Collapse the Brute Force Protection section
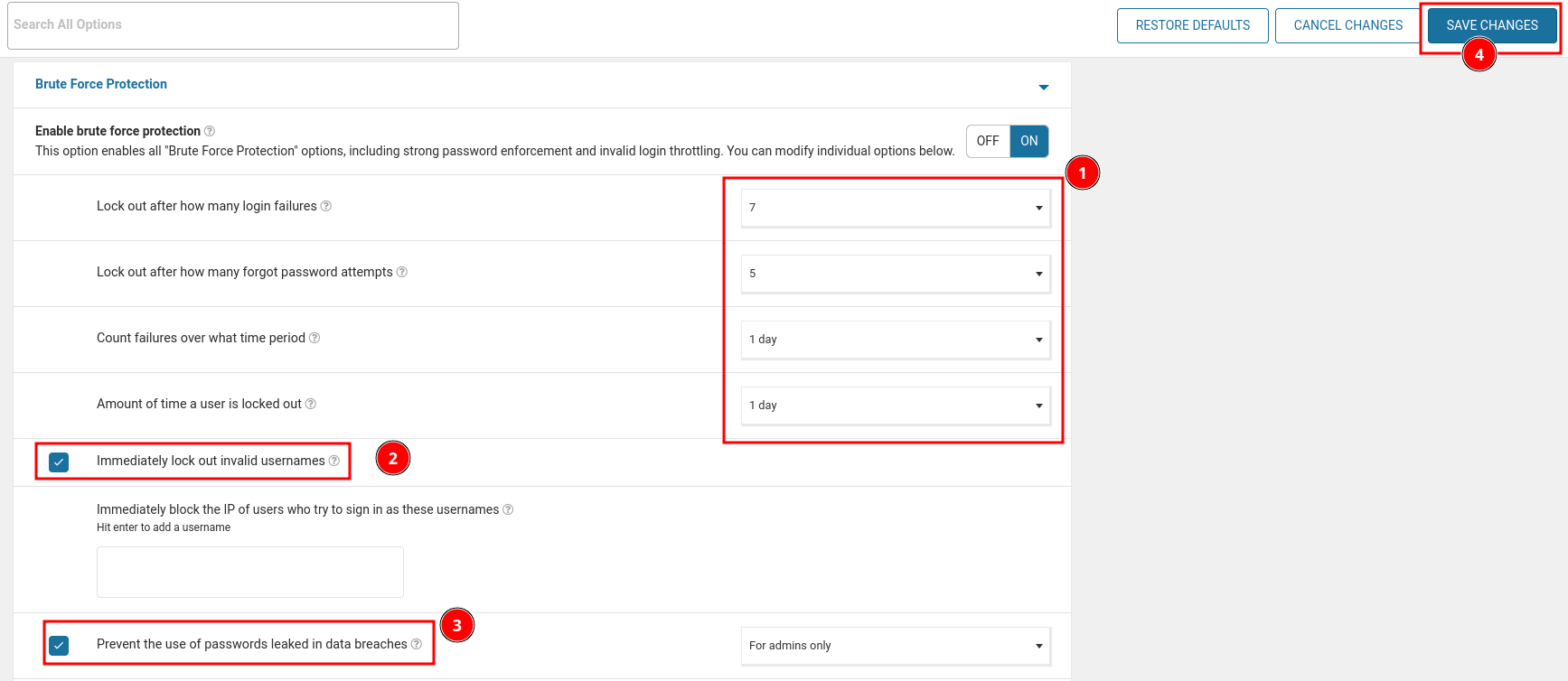The height and width of the screenshot is (681, 1568). [1044, 87]
